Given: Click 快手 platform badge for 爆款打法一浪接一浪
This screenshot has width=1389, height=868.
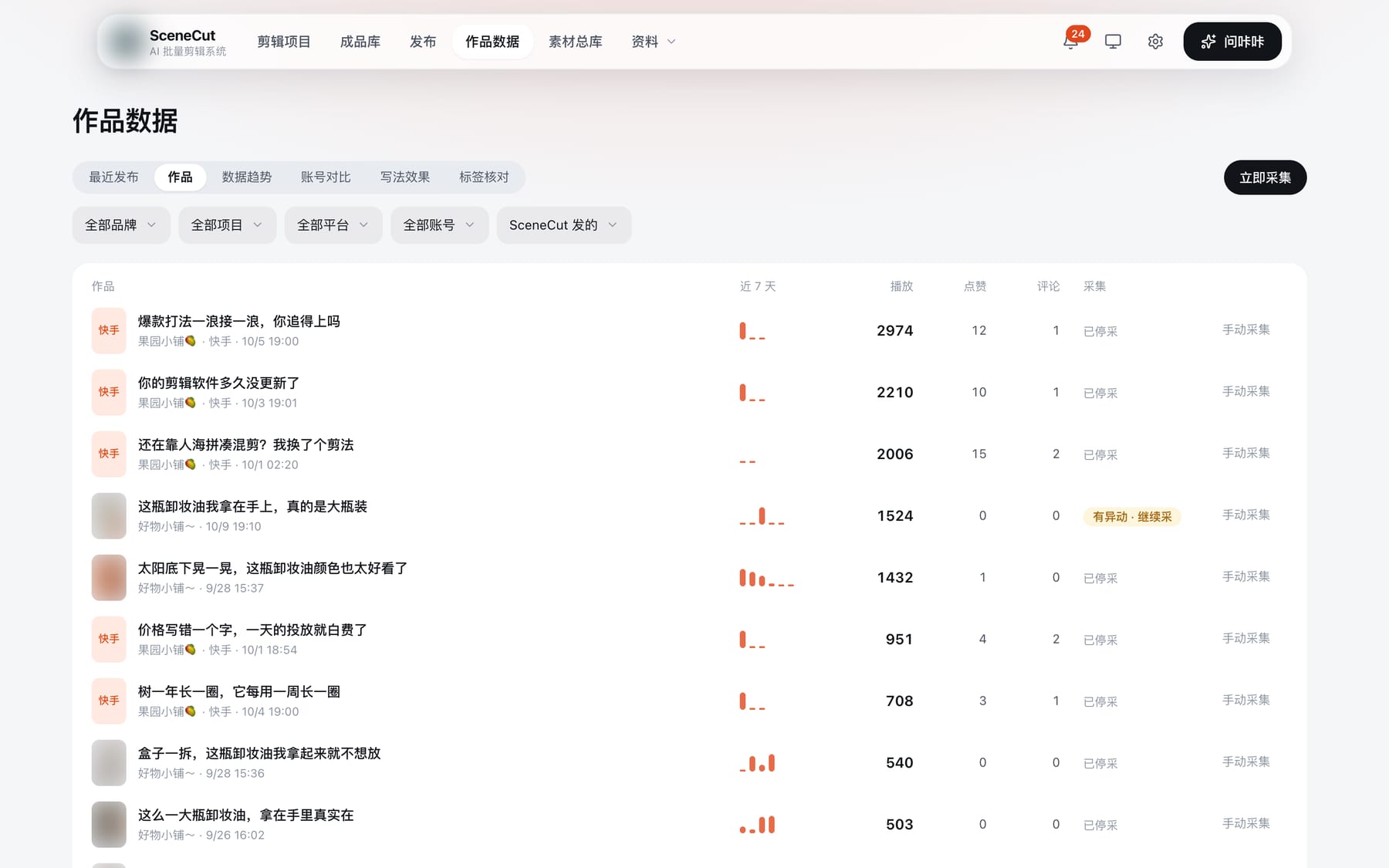Looking at the screenshot, I should coord(109,330).
